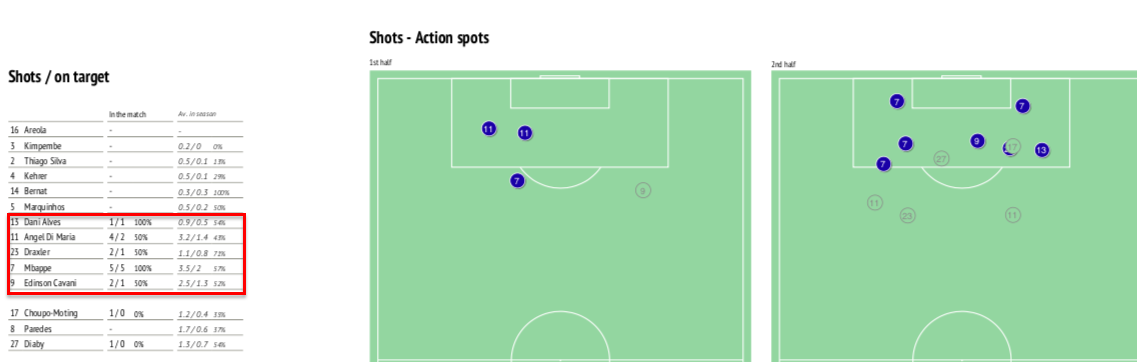The image size is (1137, 362).
Task: Click the 'Av. in season' column header
Action: 197,115
